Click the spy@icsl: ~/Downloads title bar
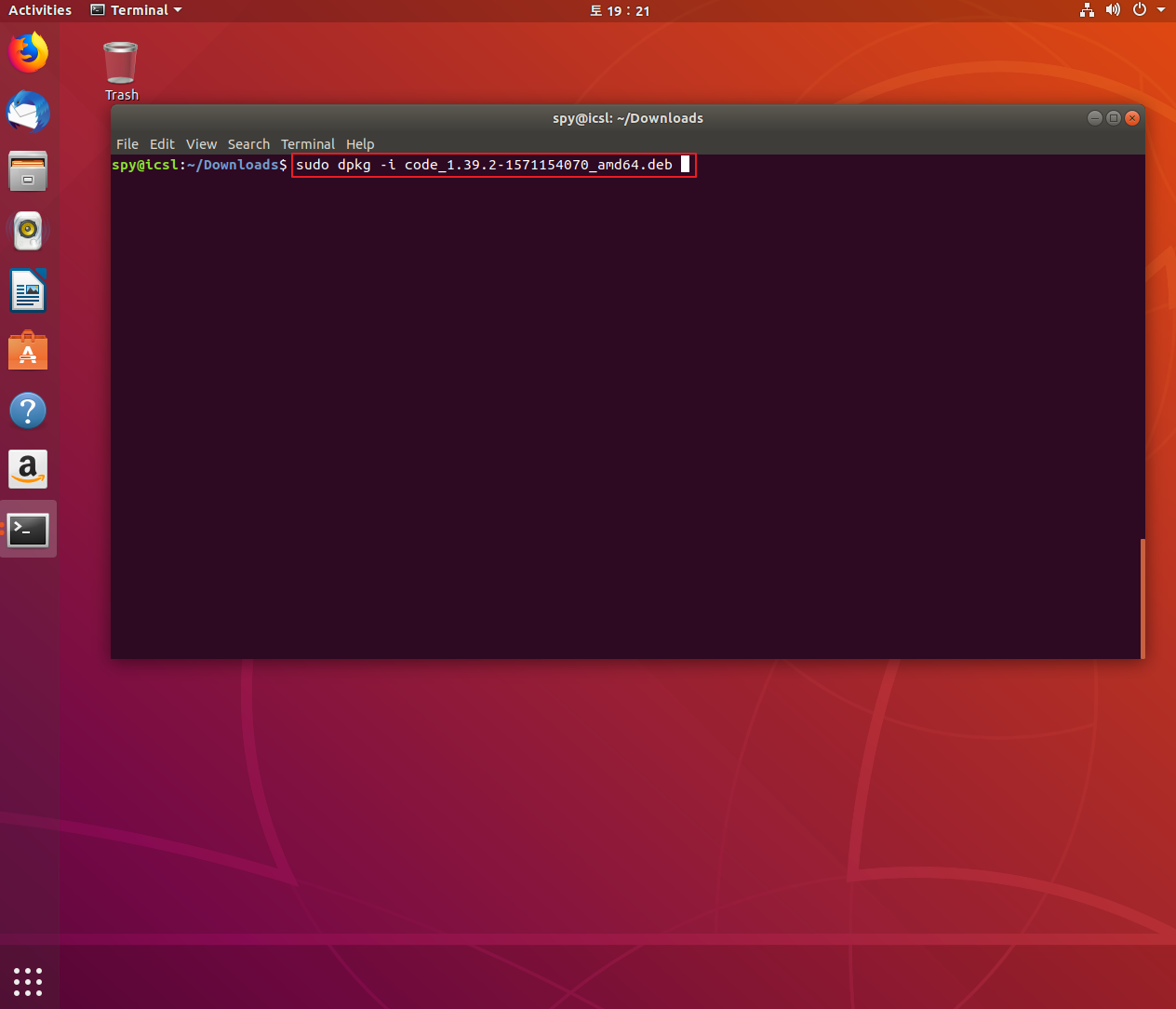1176x1009 pixels. tap(628, 118)
